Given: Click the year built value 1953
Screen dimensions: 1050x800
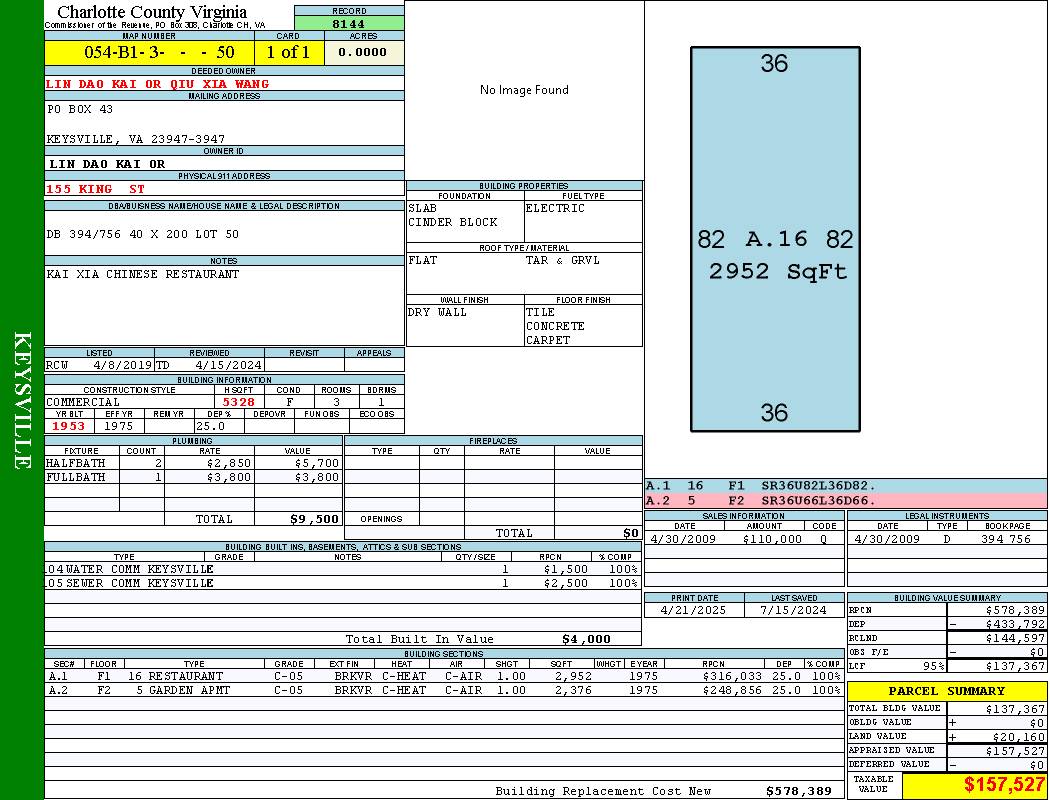Looking at the screenshot, I should pos(67,426).
